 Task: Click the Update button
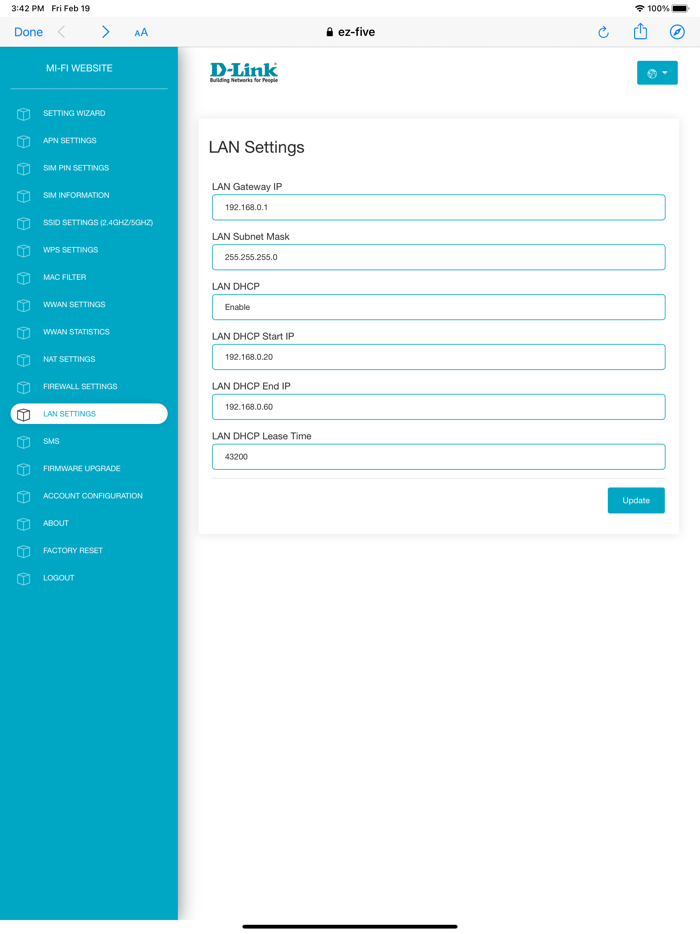636,500
